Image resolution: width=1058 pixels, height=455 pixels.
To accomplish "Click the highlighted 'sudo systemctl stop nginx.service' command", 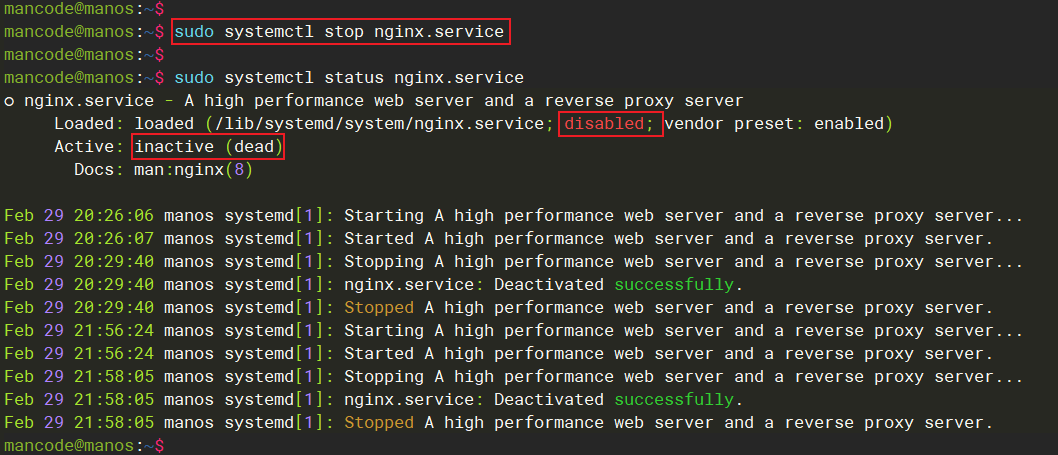I will pyautogui.click(x=339, y=32).
